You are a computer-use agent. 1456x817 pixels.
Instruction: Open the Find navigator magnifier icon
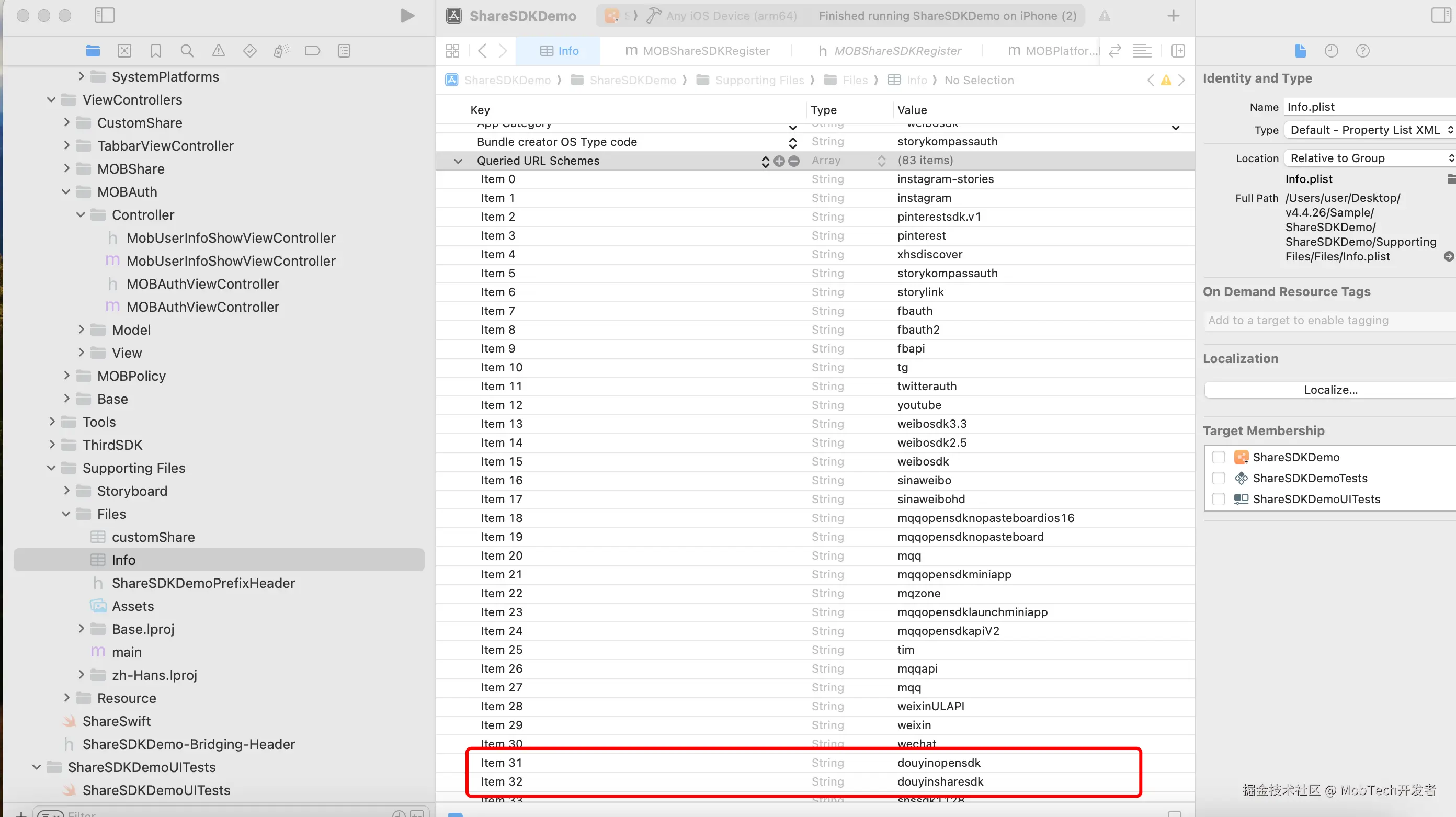(187, 51)
